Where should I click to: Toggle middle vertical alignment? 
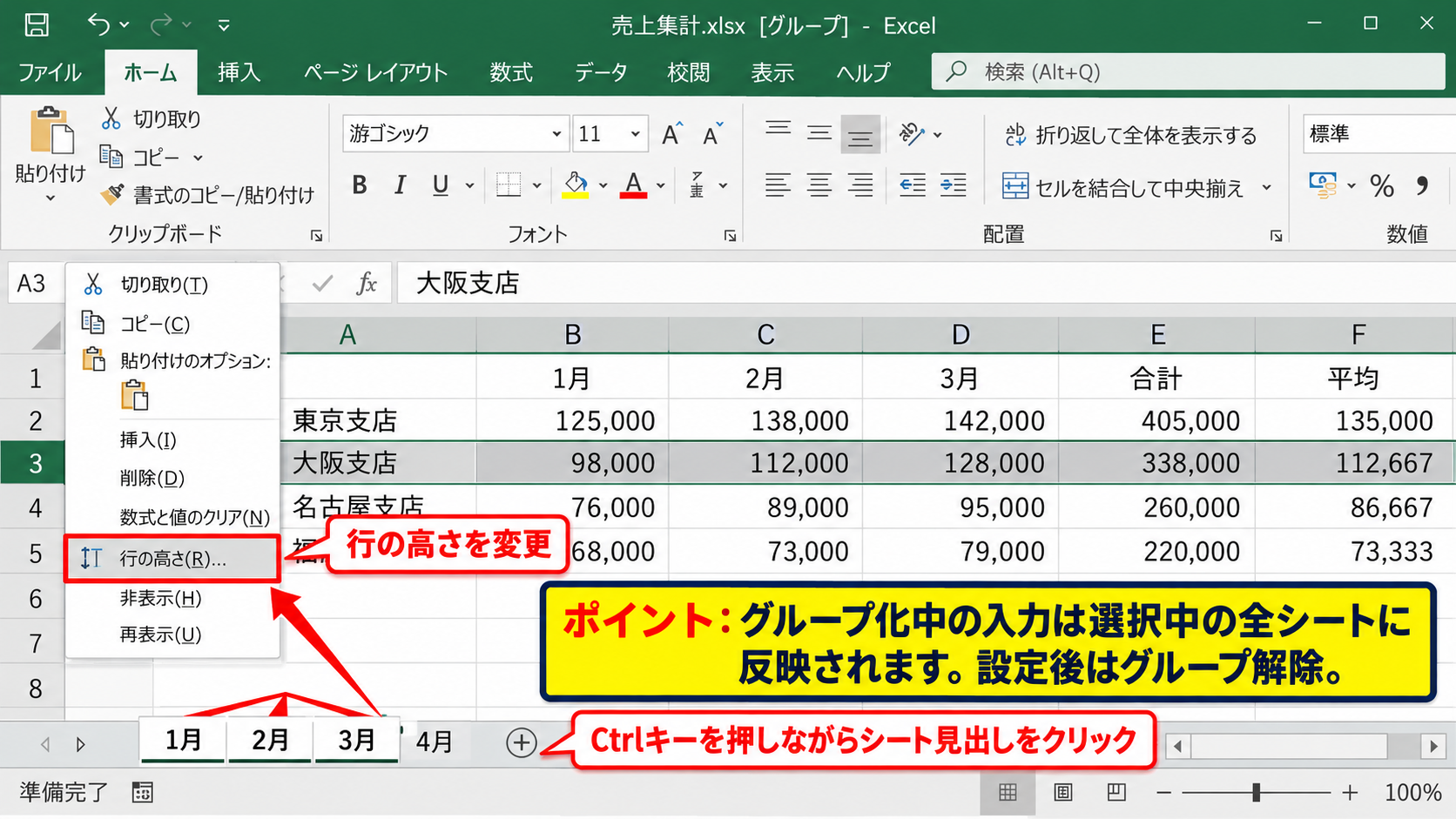tap(819, 133)
